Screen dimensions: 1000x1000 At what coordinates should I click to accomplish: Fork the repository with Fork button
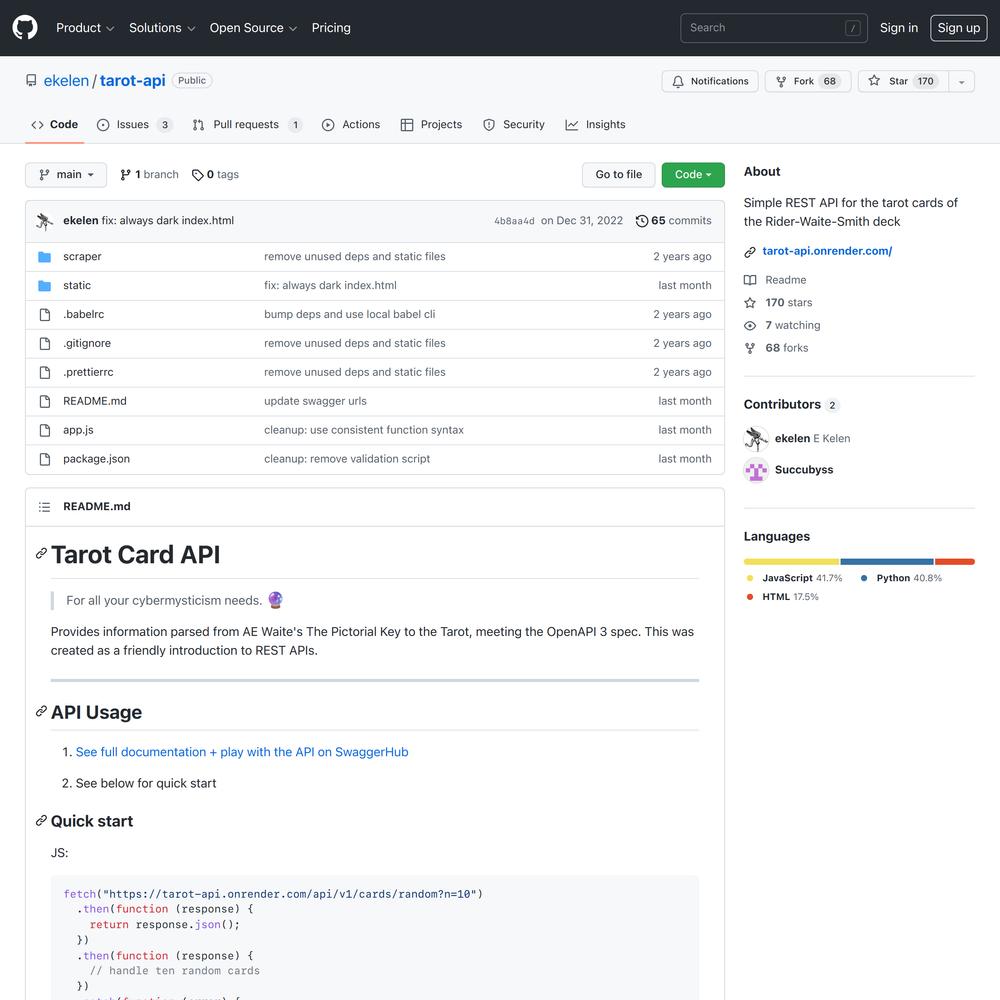coord(808,82)
